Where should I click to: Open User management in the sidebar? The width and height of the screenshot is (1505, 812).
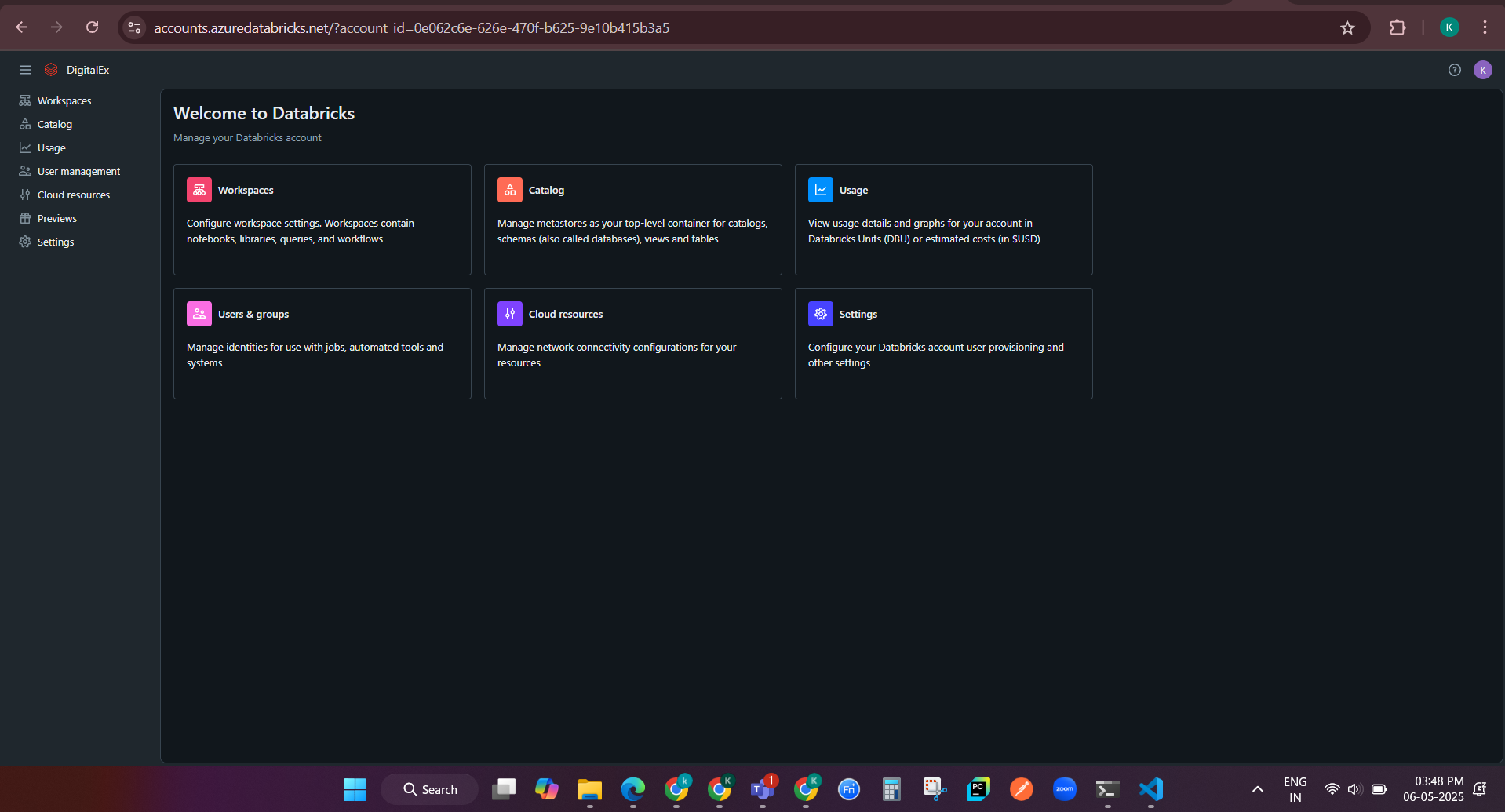[x=78, y=172]
